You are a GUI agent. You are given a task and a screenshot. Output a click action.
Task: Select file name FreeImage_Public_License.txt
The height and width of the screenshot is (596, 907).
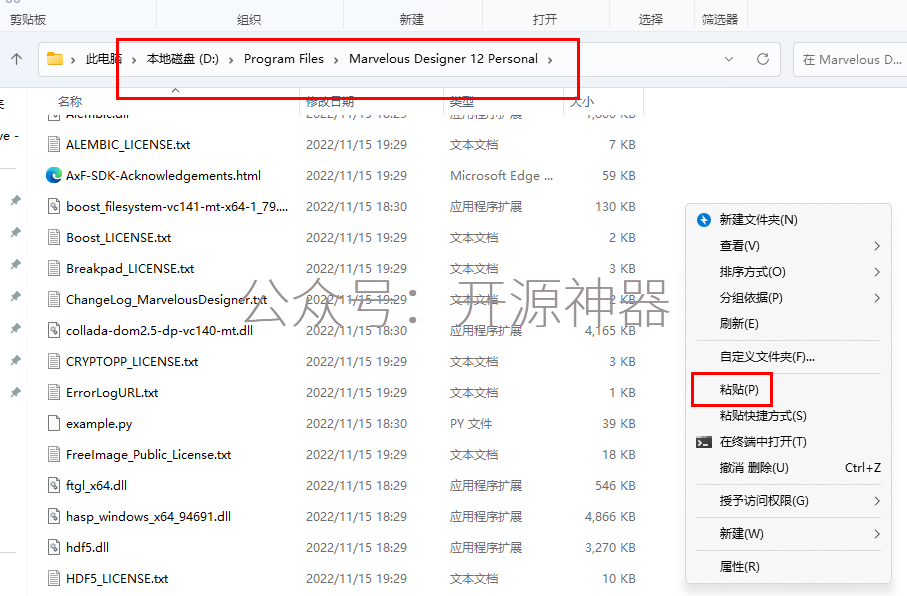[x=148, y=455]
